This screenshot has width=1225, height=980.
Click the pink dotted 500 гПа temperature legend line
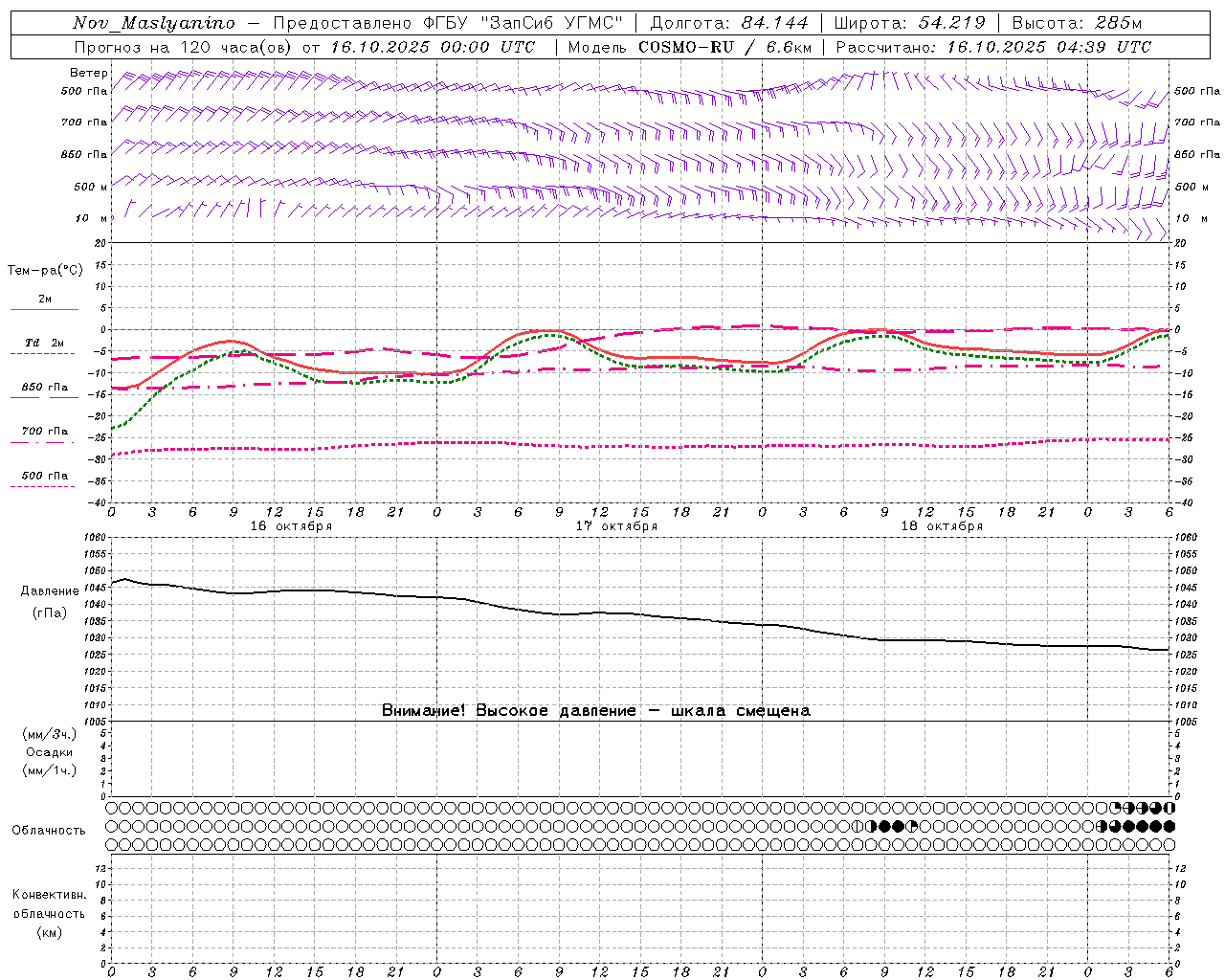42,486
